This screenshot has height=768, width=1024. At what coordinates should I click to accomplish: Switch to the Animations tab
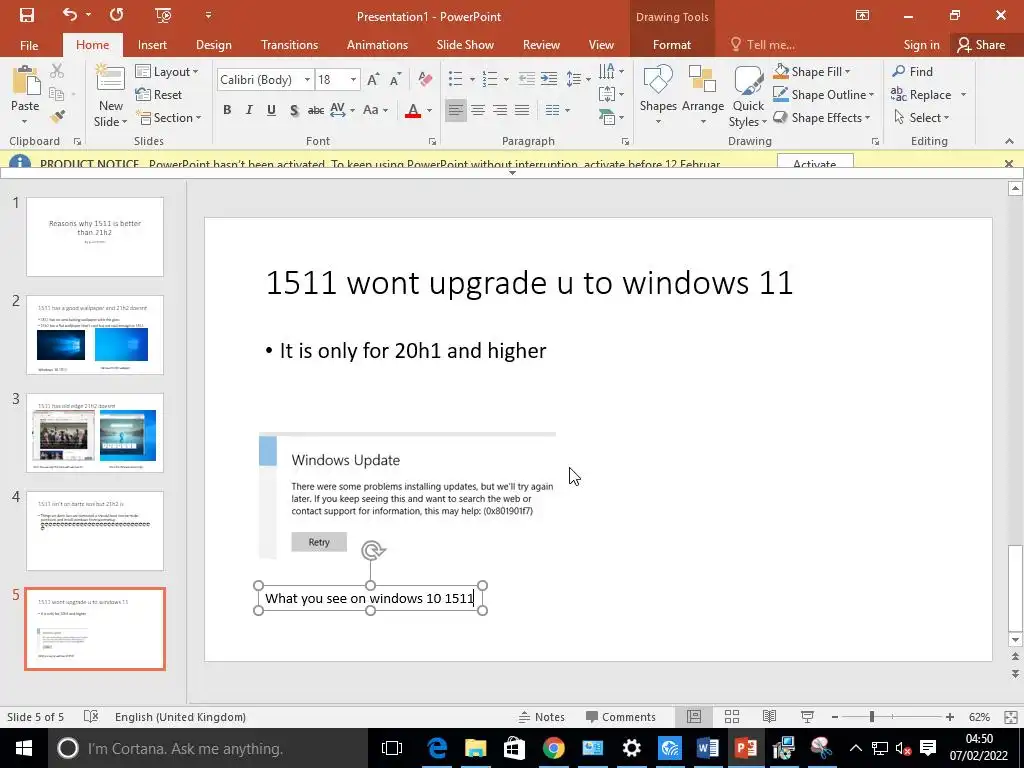tap(377, 45)
